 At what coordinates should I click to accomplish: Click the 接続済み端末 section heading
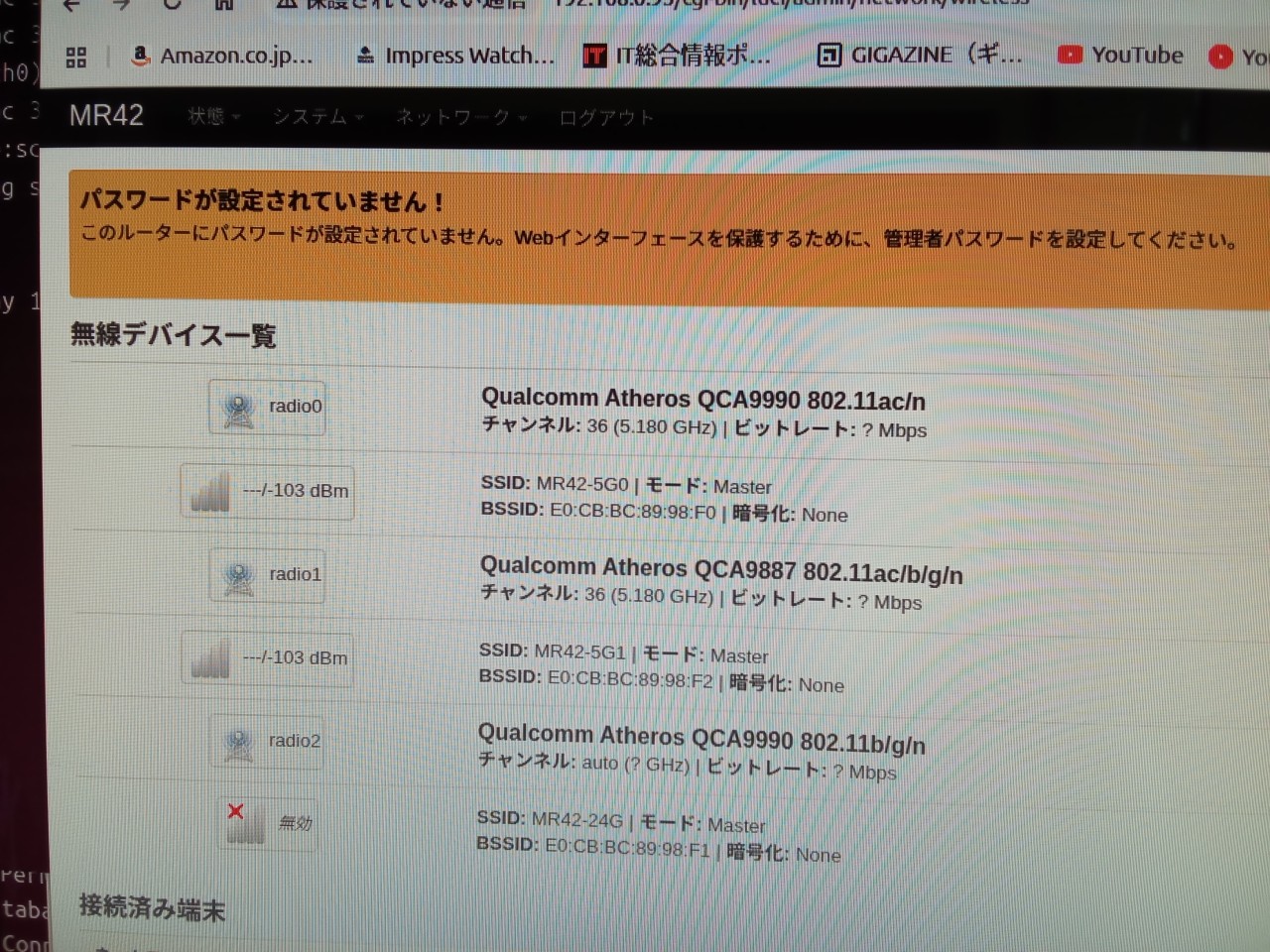(x=153, y=908)
